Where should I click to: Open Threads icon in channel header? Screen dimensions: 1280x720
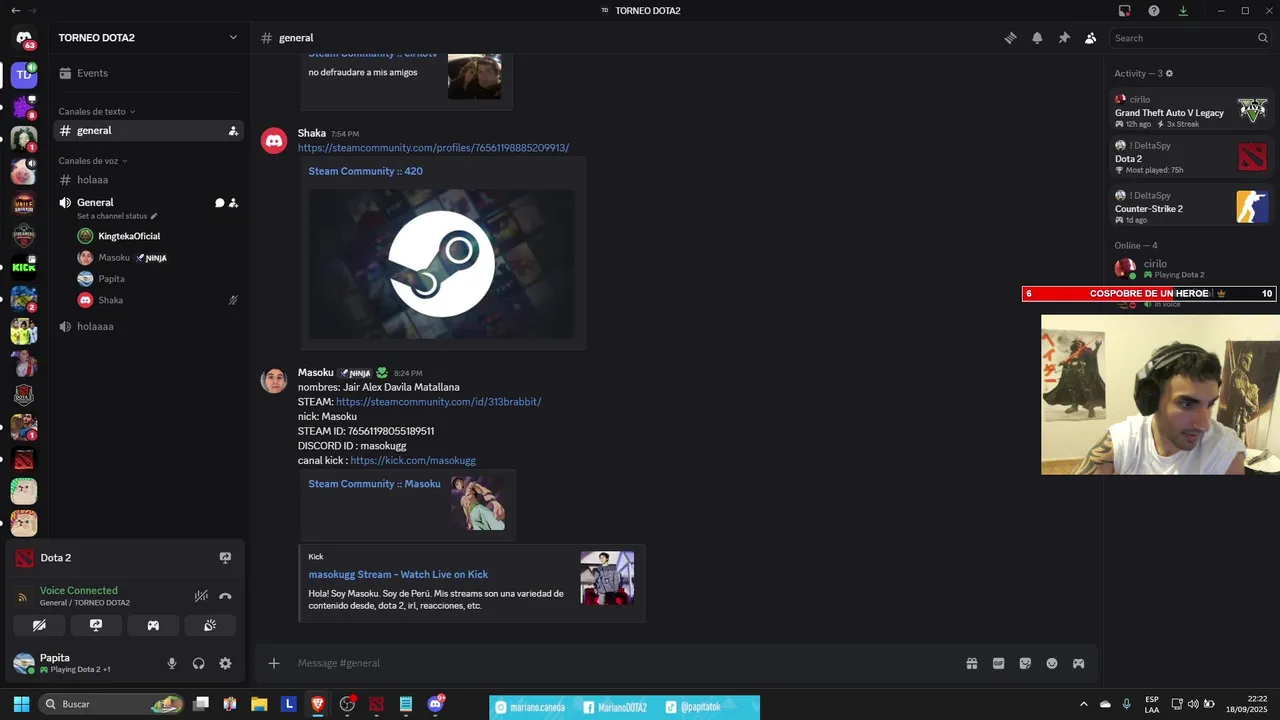point(1010,38)
